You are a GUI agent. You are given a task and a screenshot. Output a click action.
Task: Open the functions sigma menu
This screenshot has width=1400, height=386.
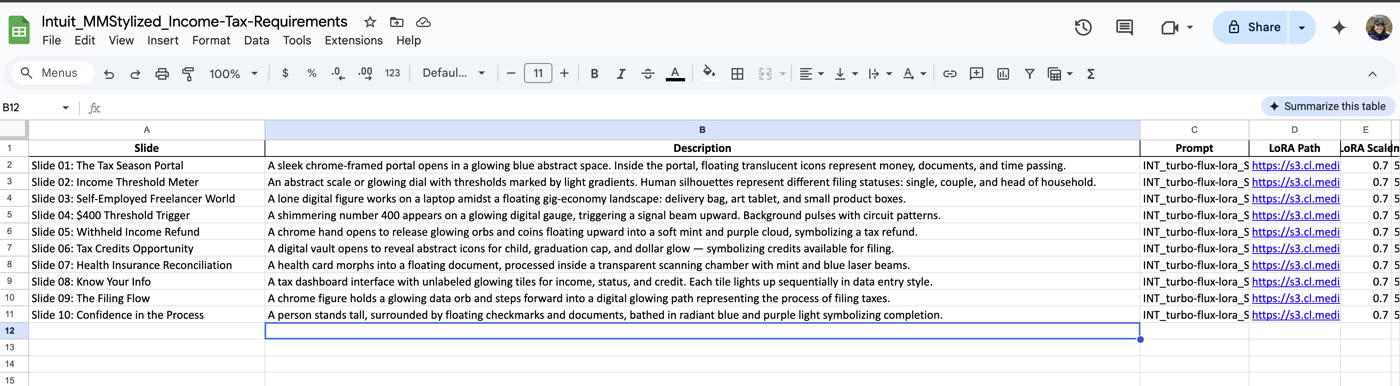click(x=1090, y=74)
